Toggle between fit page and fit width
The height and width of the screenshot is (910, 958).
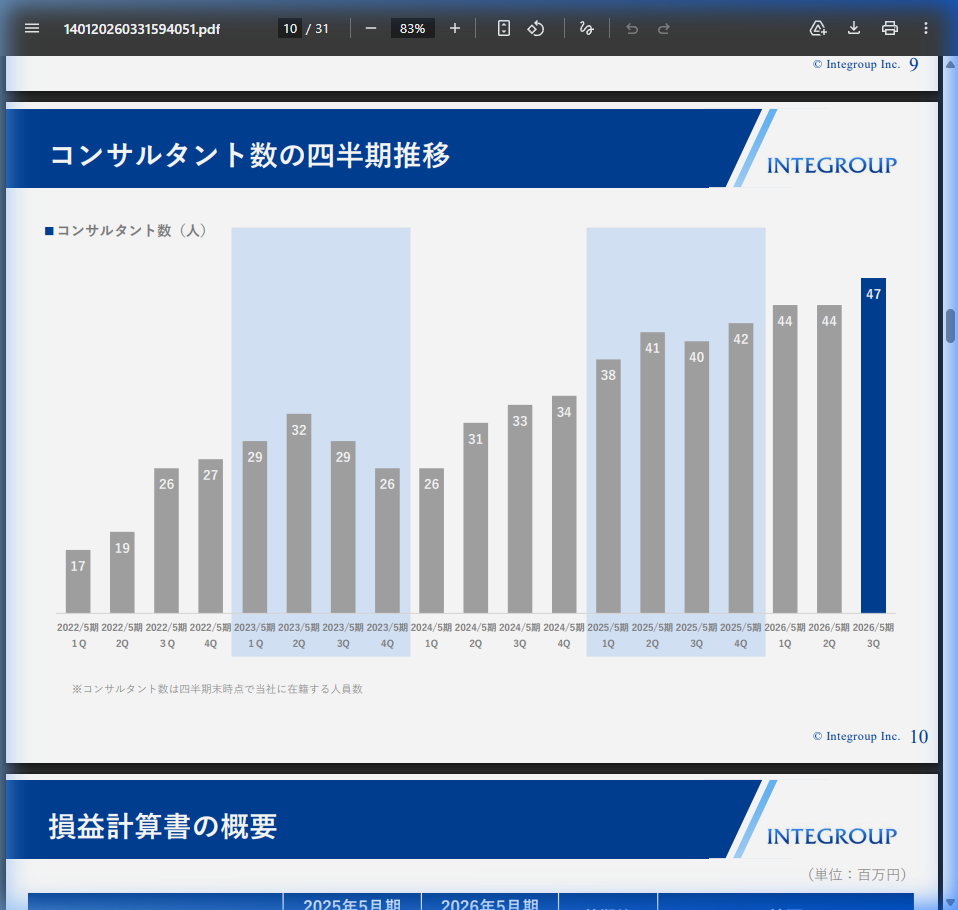tap(503, 28)
